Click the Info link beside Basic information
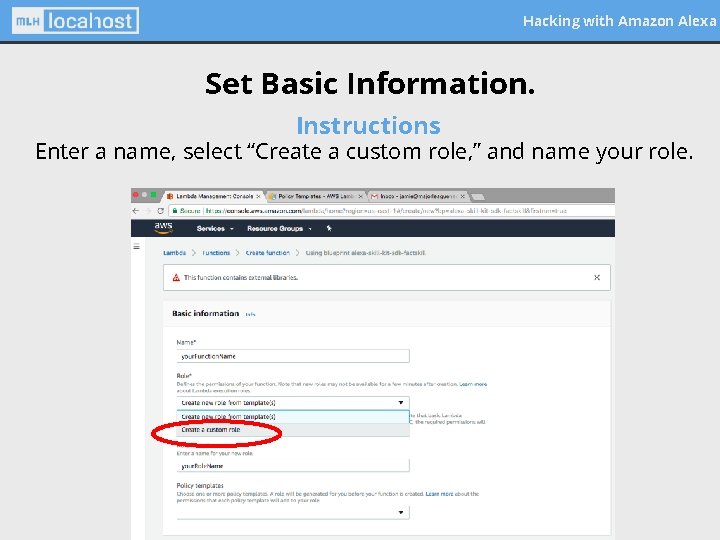 click(250, 315)
